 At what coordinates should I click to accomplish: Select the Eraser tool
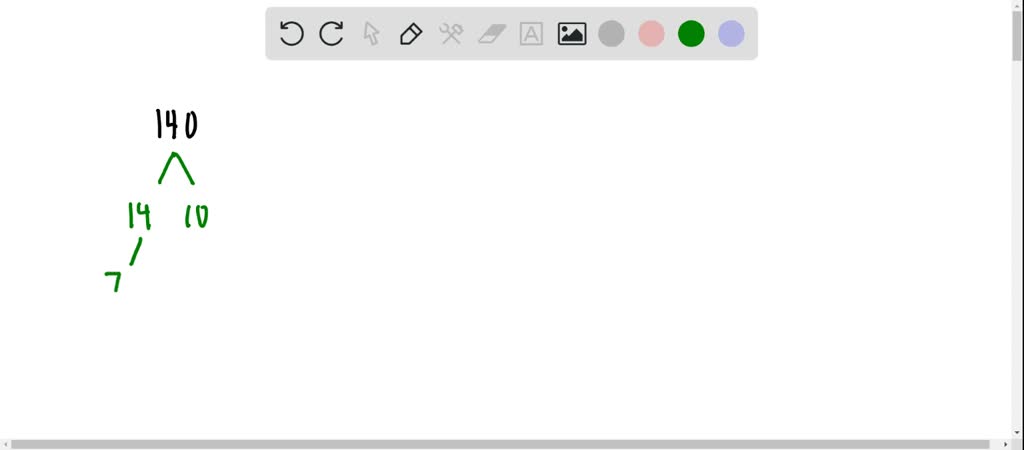(492, 33)
